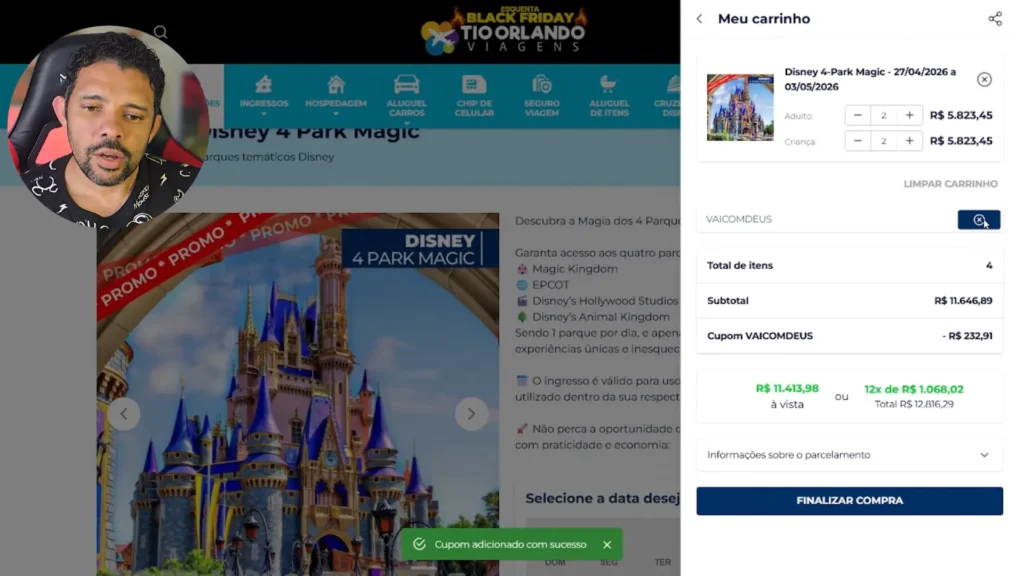Open Tio Orlando Viagens logo homepage
Screen dimensions: 1024x576
(x=504, y=31)
